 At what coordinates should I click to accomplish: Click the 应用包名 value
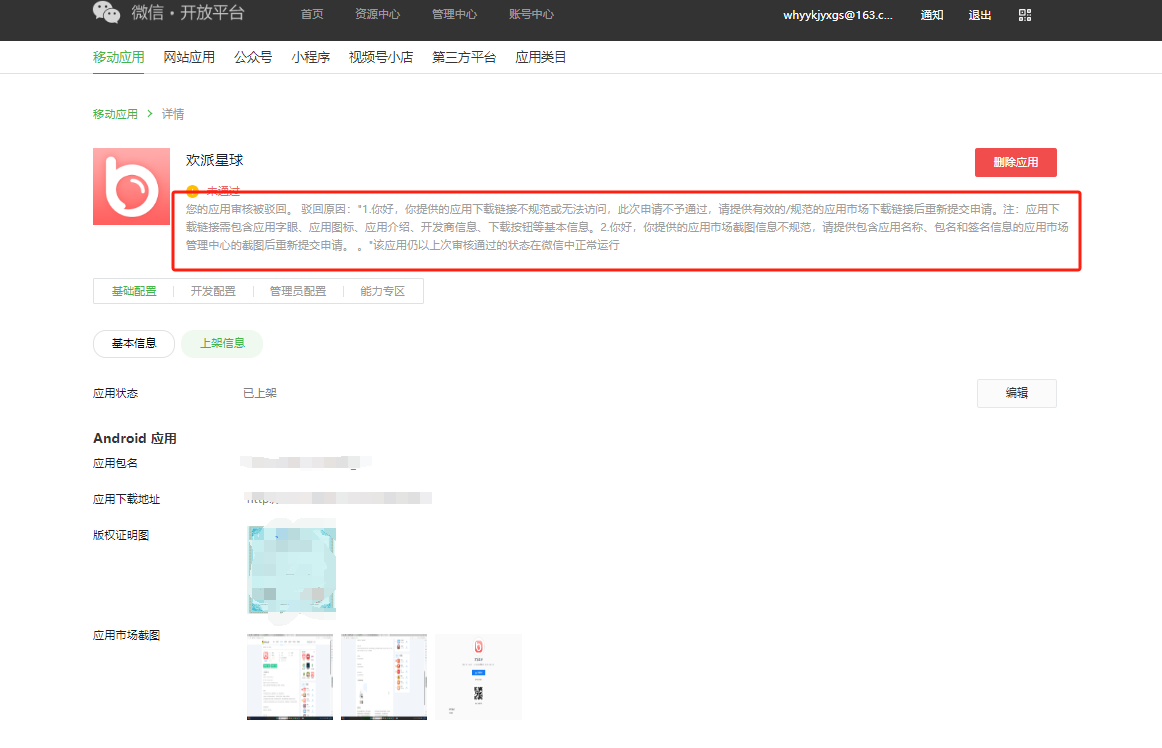tap(306, 463)
